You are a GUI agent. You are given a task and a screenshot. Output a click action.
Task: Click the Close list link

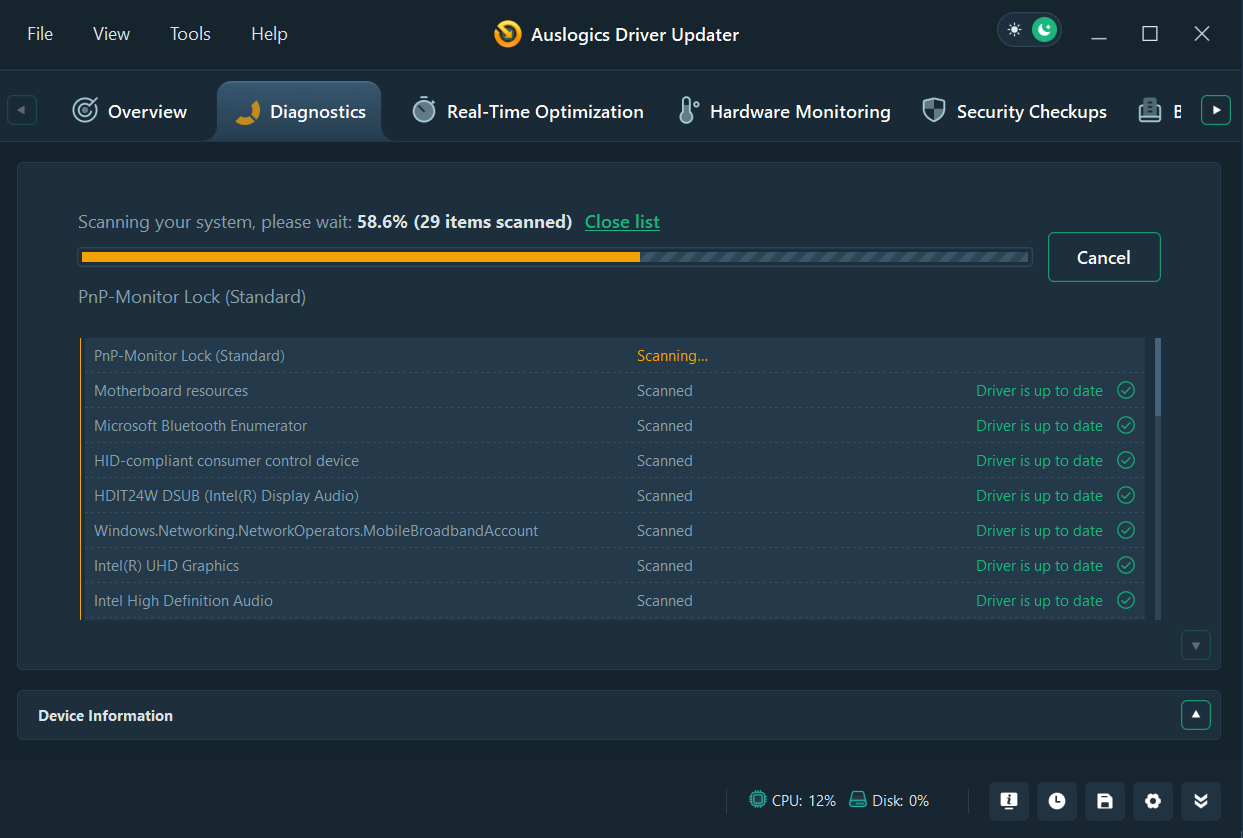[x=622, y=222]
